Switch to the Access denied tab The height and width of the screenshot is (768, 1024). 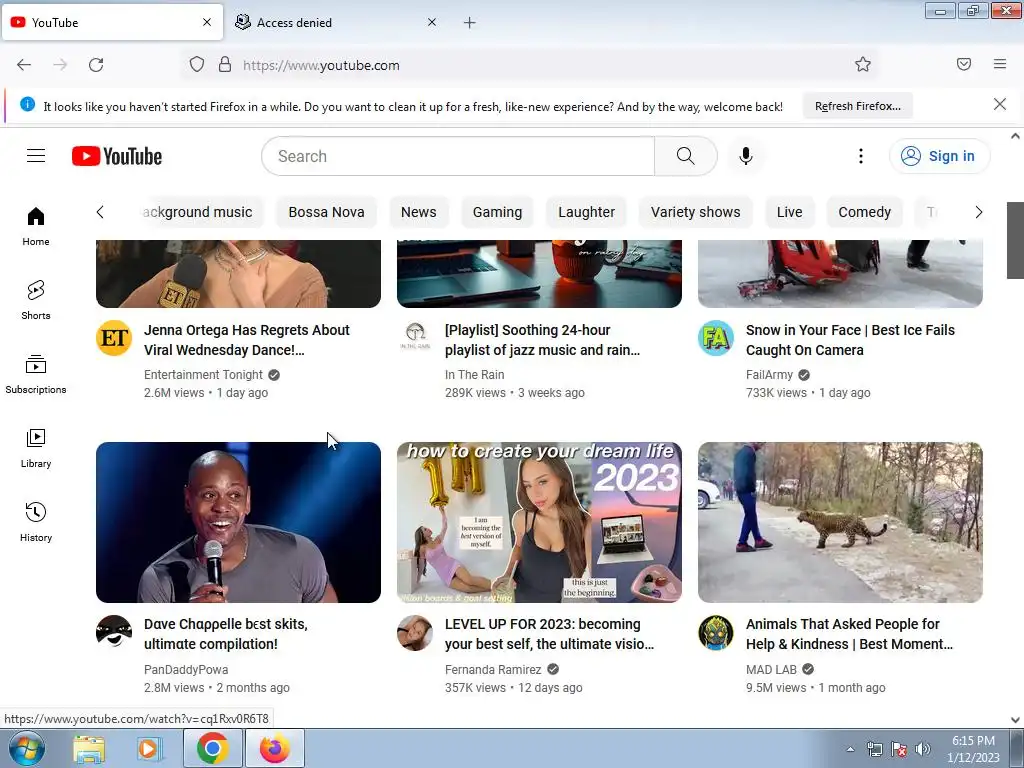(x=335, y=23)
